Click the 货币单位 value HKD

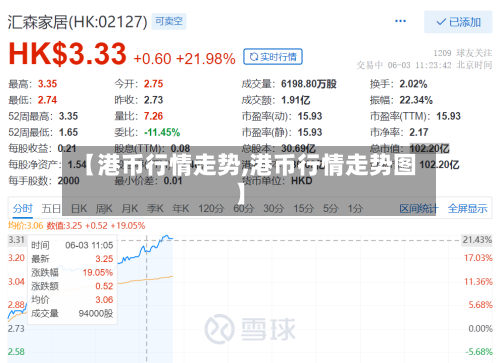(x=302, y=181)
